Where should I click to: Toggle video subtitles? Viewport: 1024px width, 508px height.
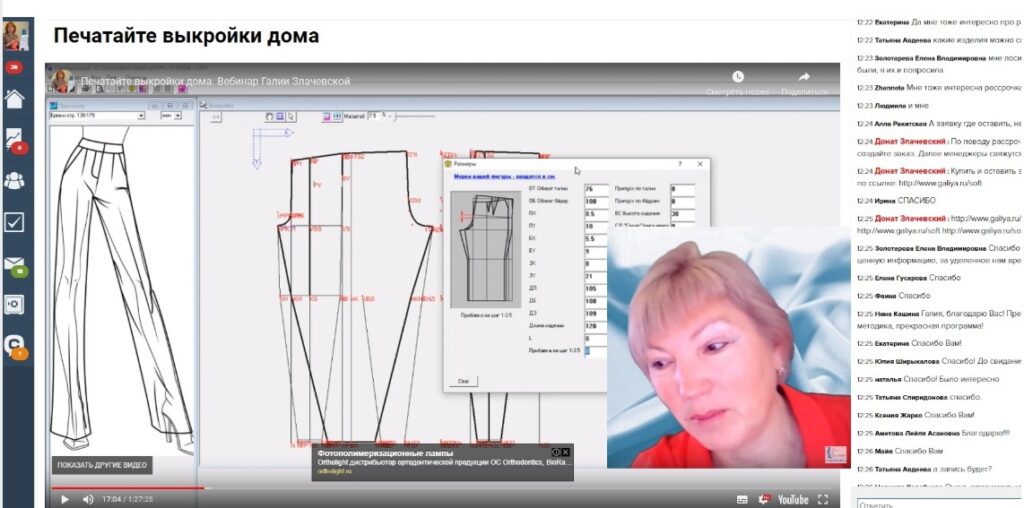pyautogui.click(x=742, y=500)
